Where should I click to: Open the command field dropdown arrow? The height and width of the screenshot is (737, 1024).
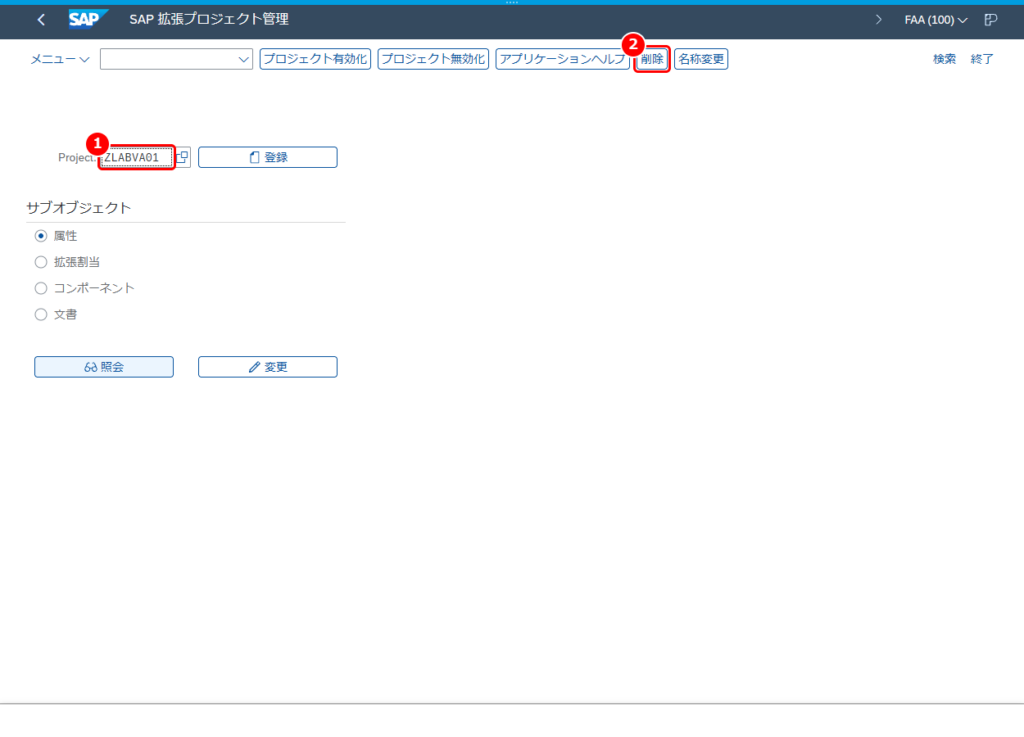[244, 59]
